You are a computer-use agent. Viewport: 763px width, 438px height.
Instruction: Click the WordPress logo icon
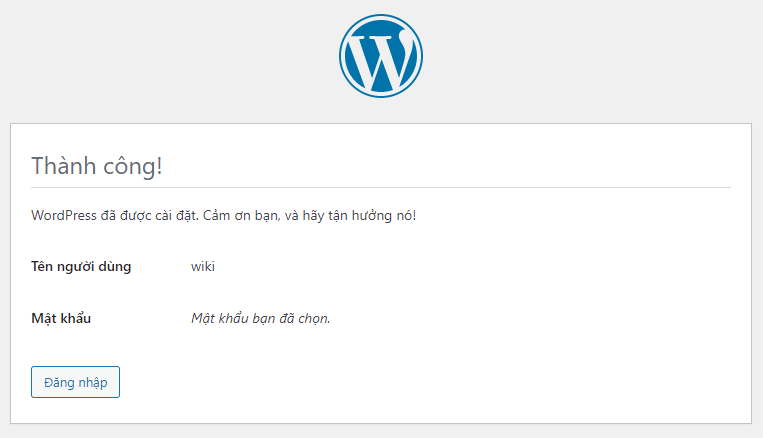point(381,56)
